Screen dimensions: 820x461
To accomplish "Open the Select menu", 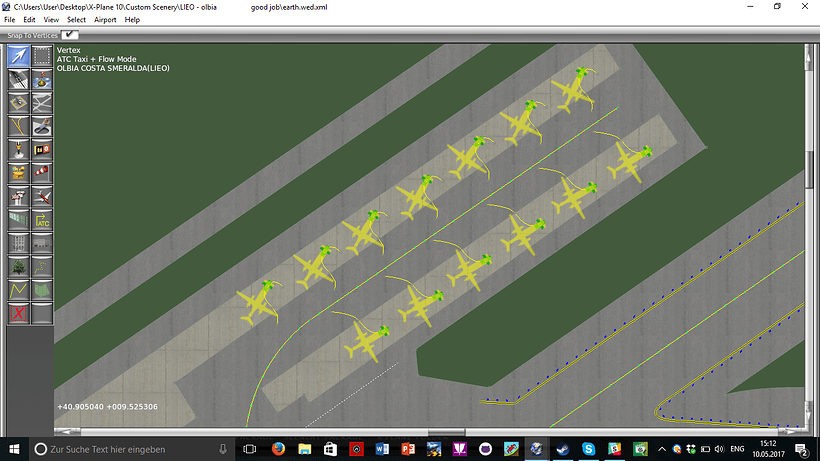I will (76, 20).
